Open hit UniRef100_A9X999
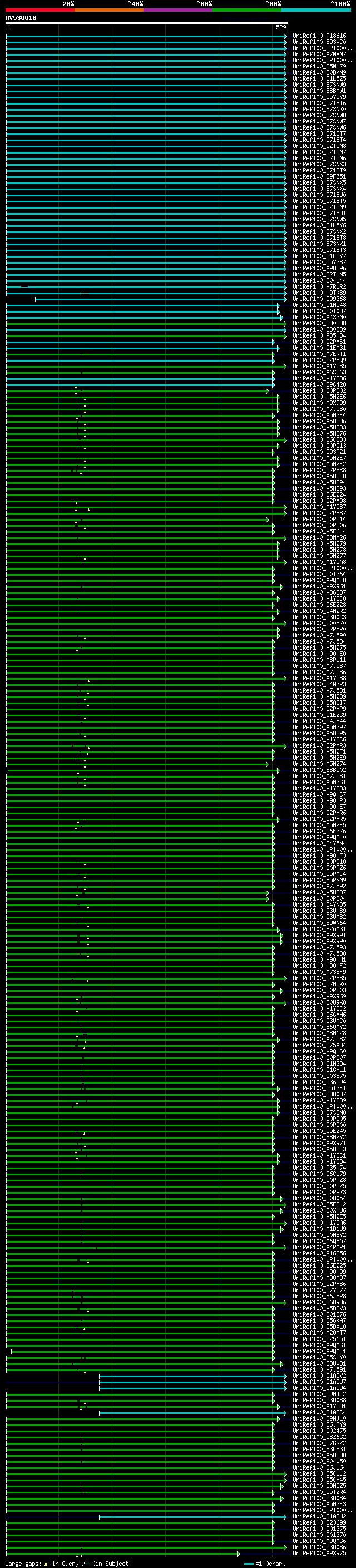 click(x=319, y=403)
